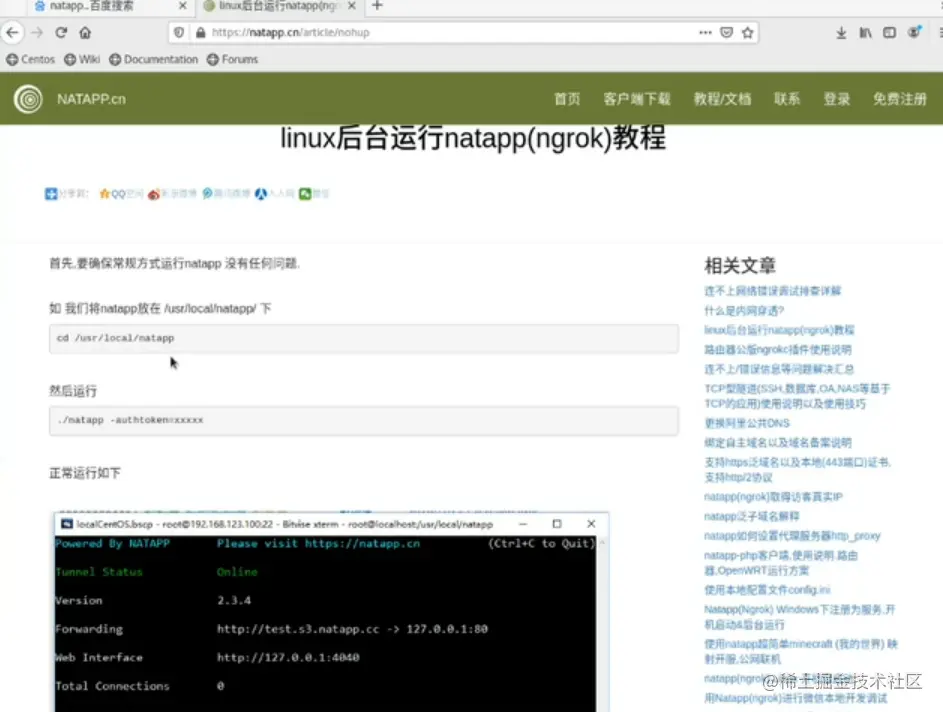Click the blue share plus icon
The height and width of the screenshot is (712, 943).
coord(51,194)
